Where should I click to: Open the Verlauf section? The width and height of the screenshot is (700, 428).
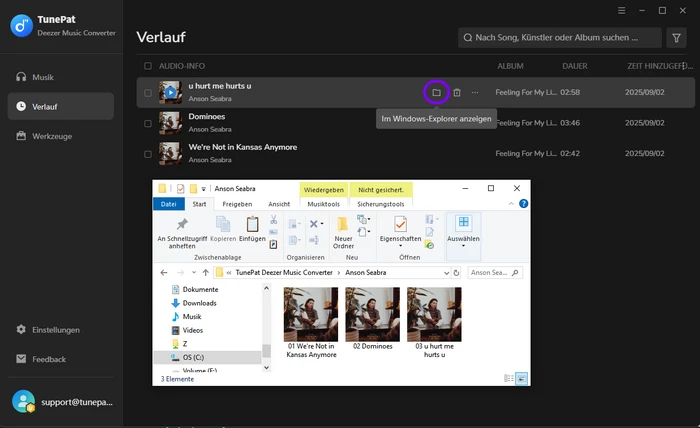pos(61,106)
